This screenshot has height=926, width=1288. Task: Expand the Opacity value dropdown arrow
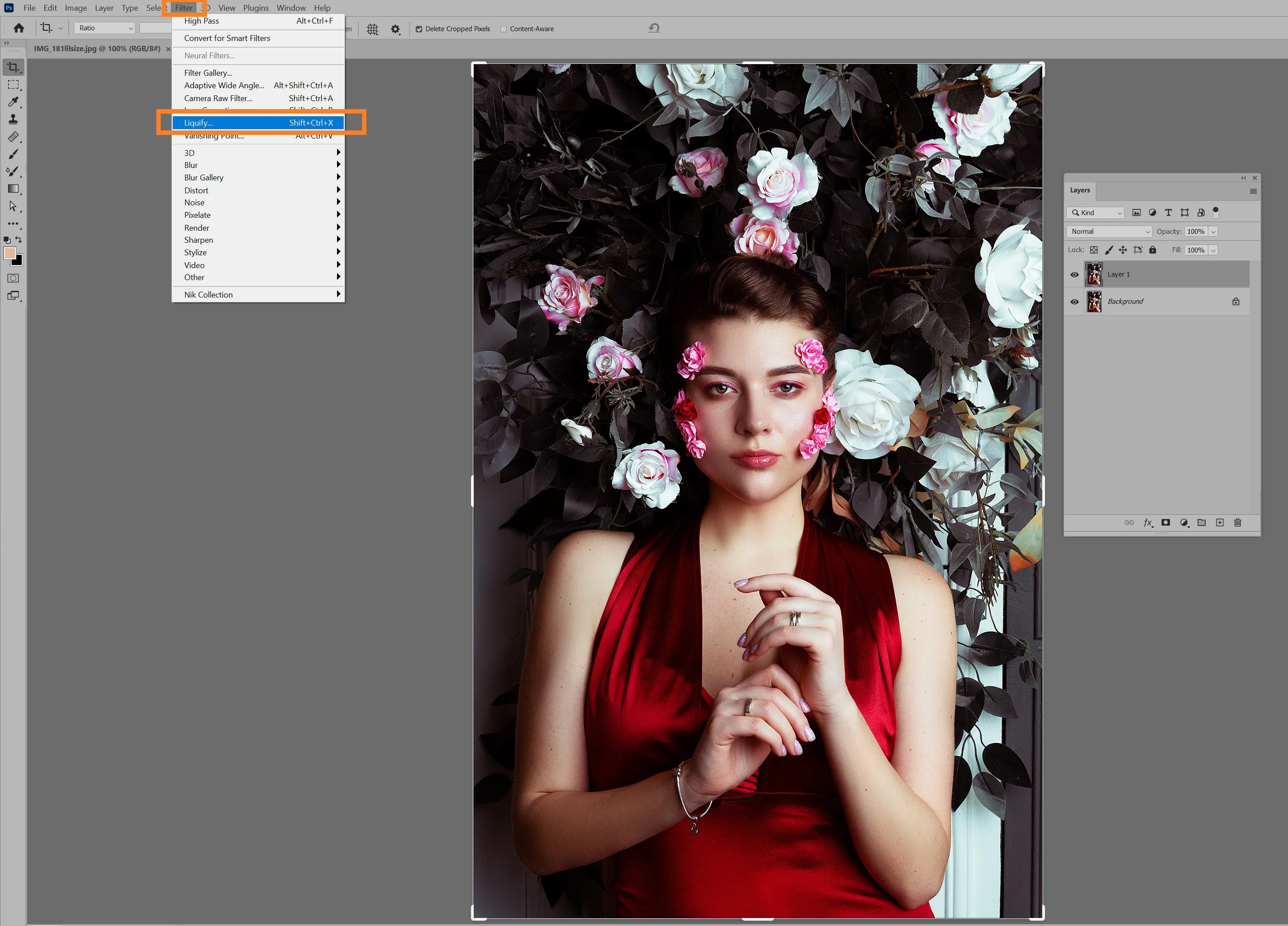coord(1213,232)
